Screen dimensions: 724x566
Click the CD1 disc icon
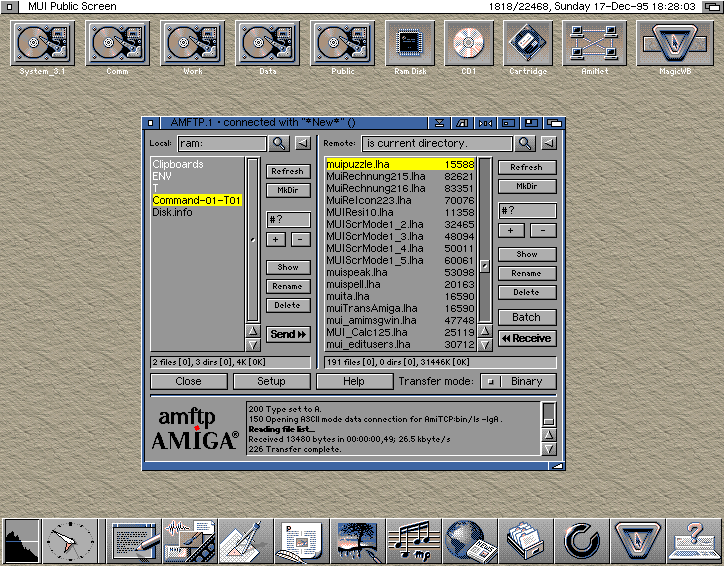click(469, 45)
